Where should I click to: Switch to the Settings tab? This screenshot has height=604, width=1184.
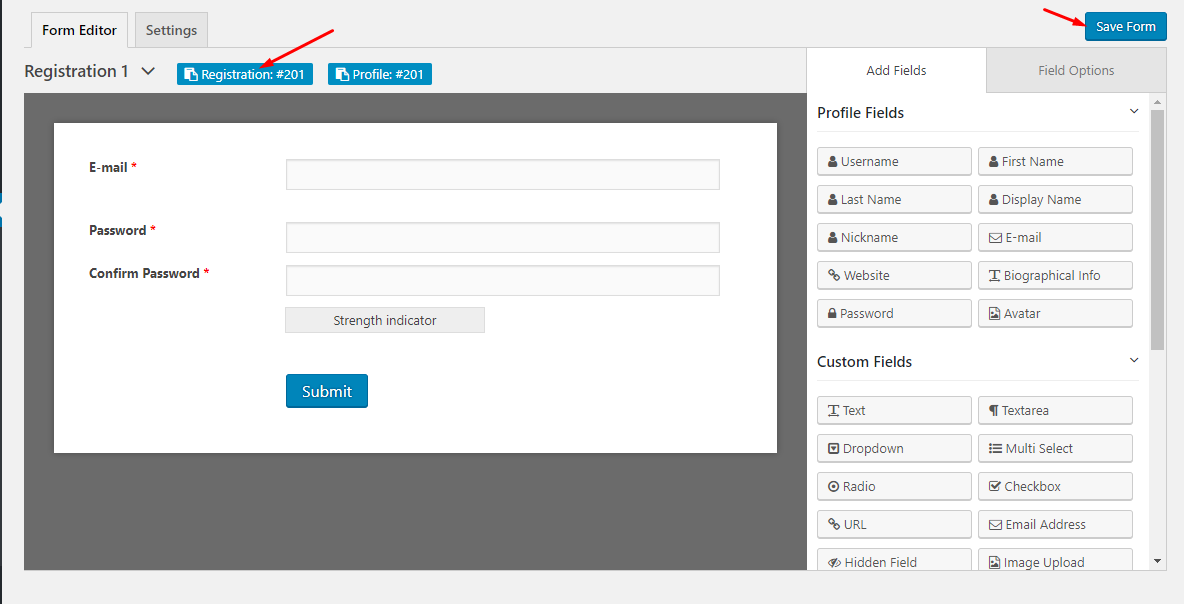[171, 30]
